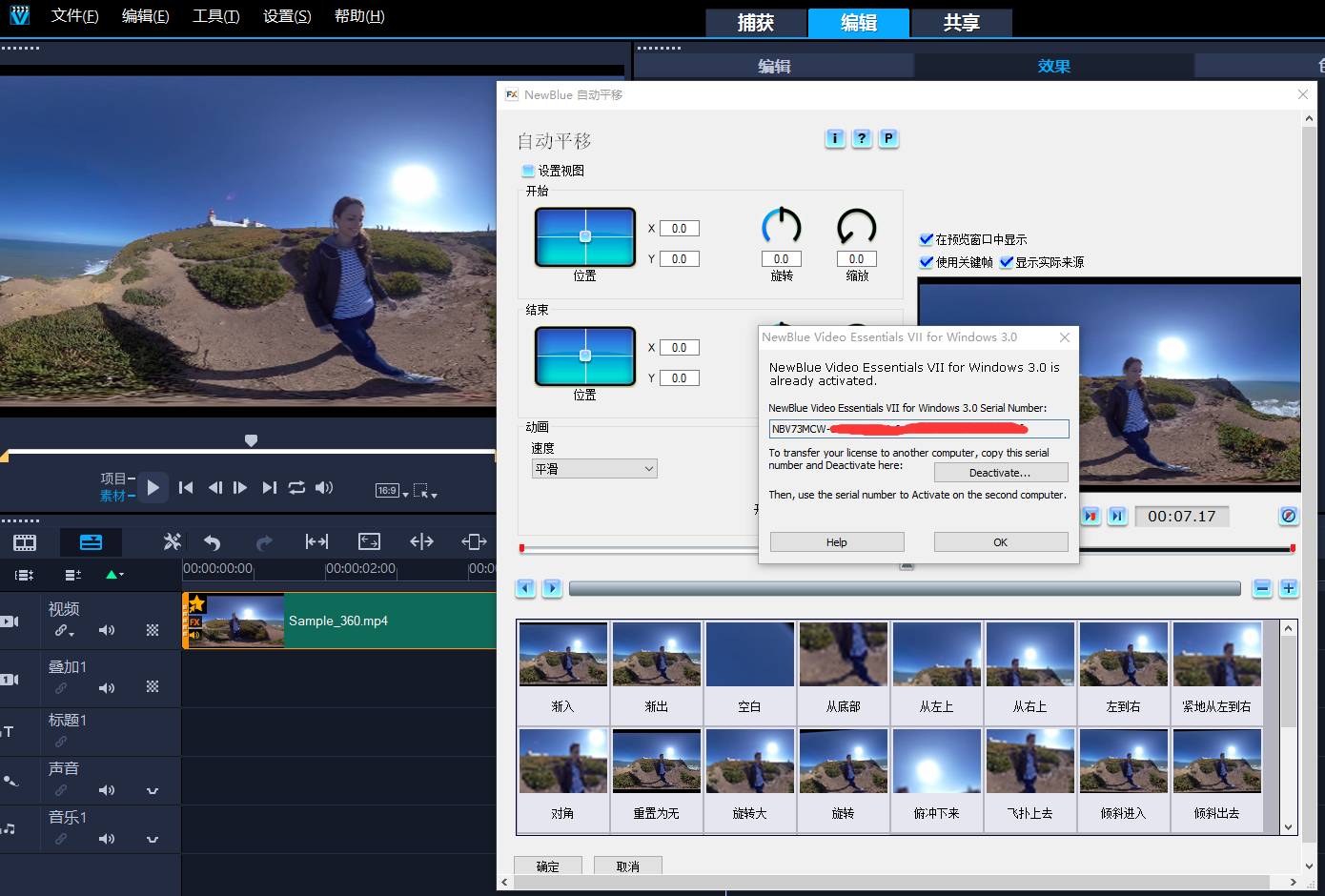Click the play button in the preview panel
This screenshot has height=896, width=1325.
[x=153, y=487]
